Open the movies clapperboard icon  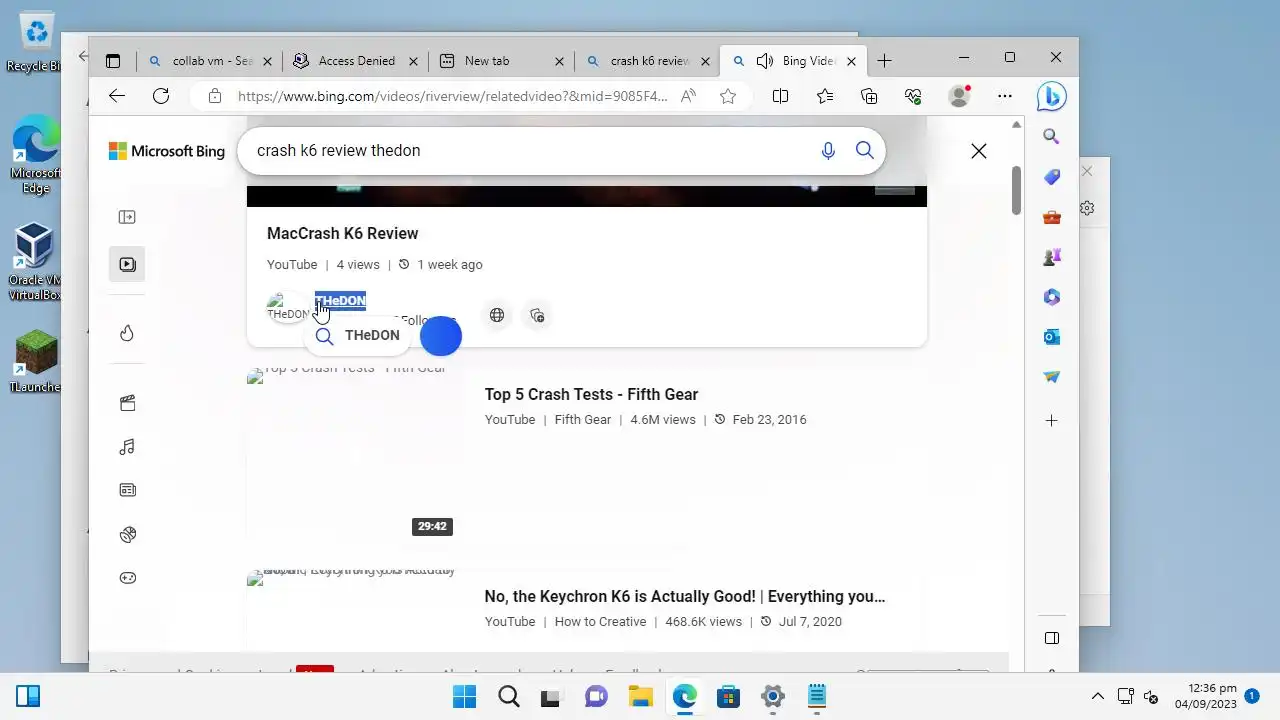127,403
